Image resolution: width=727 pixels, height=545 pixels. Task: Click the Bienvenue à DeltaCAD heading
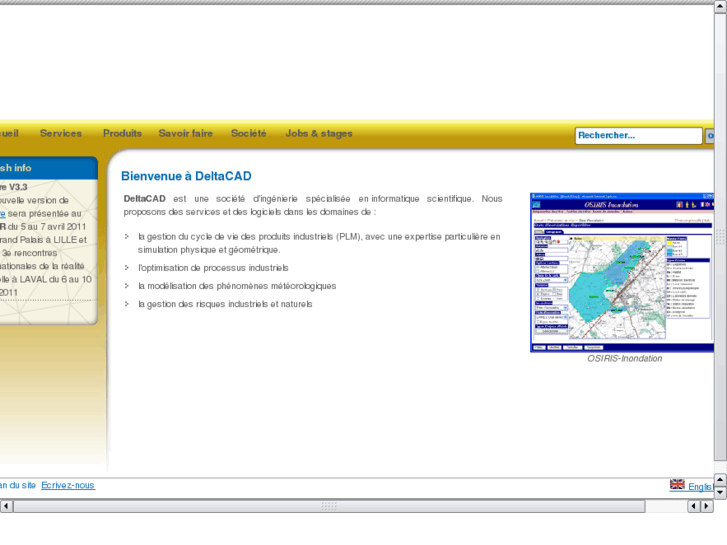[186, 176]
